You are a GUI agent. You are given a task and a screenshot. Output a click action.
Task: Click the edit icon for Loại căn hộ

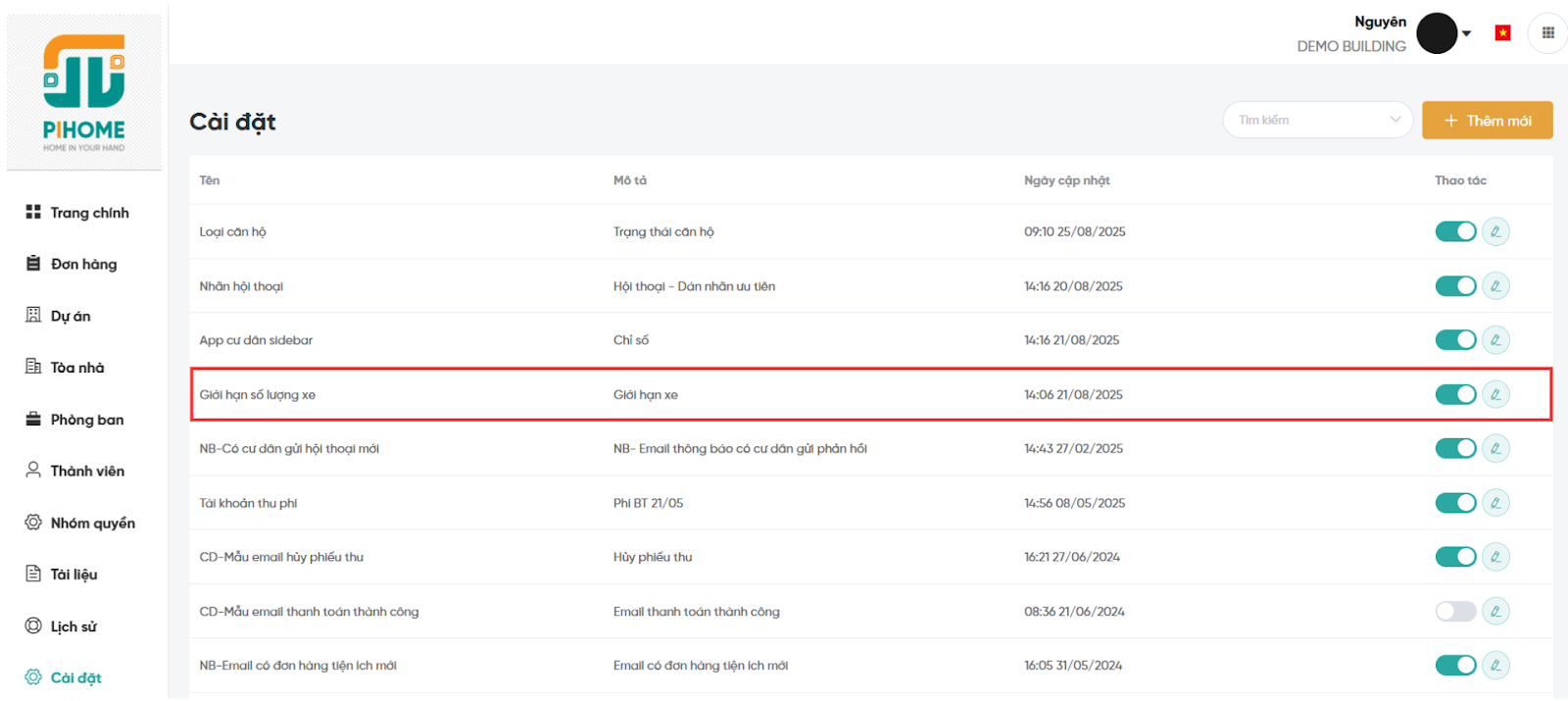[x=1495, y=232]
